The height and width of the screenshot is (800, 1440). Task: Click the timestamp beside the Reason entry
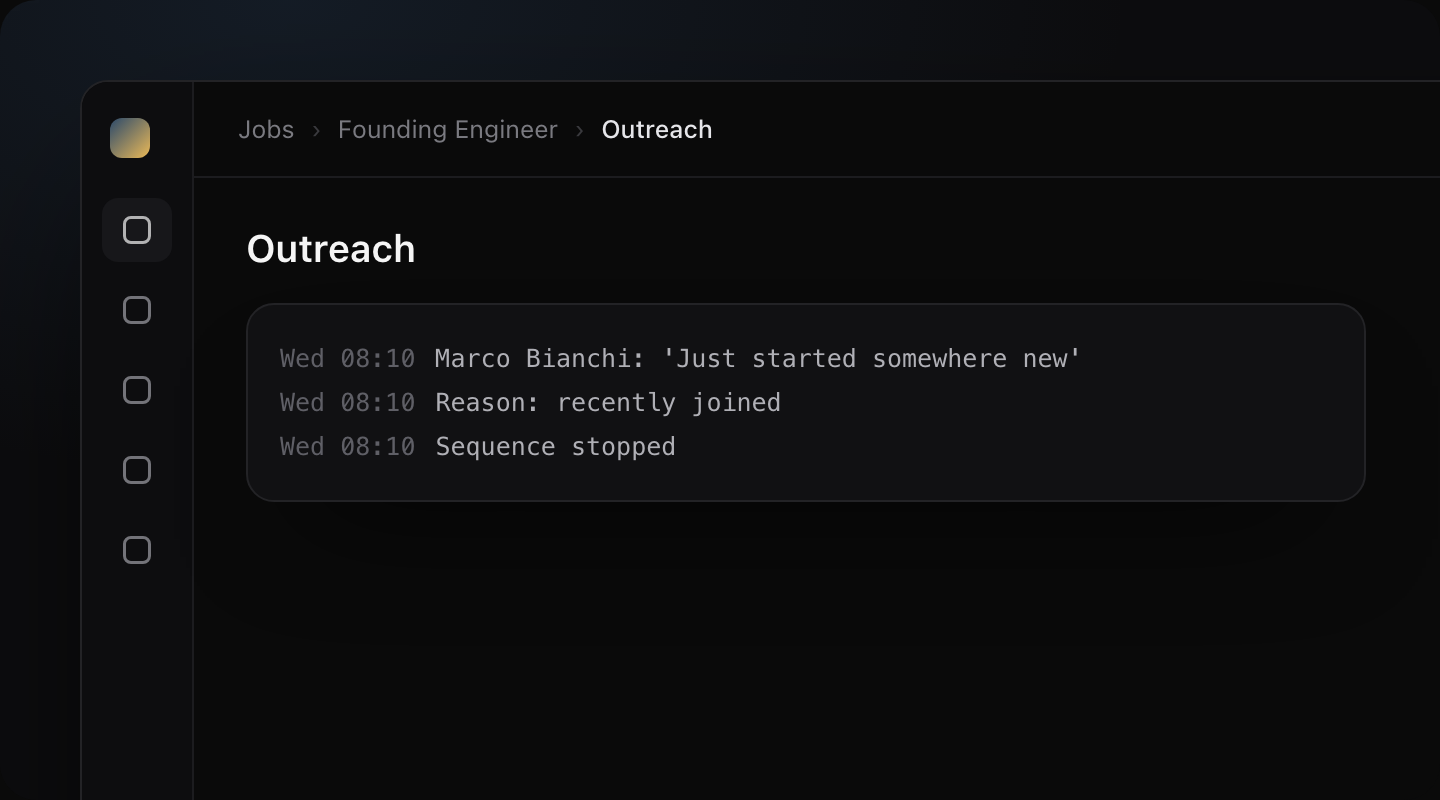pos(347,402)
